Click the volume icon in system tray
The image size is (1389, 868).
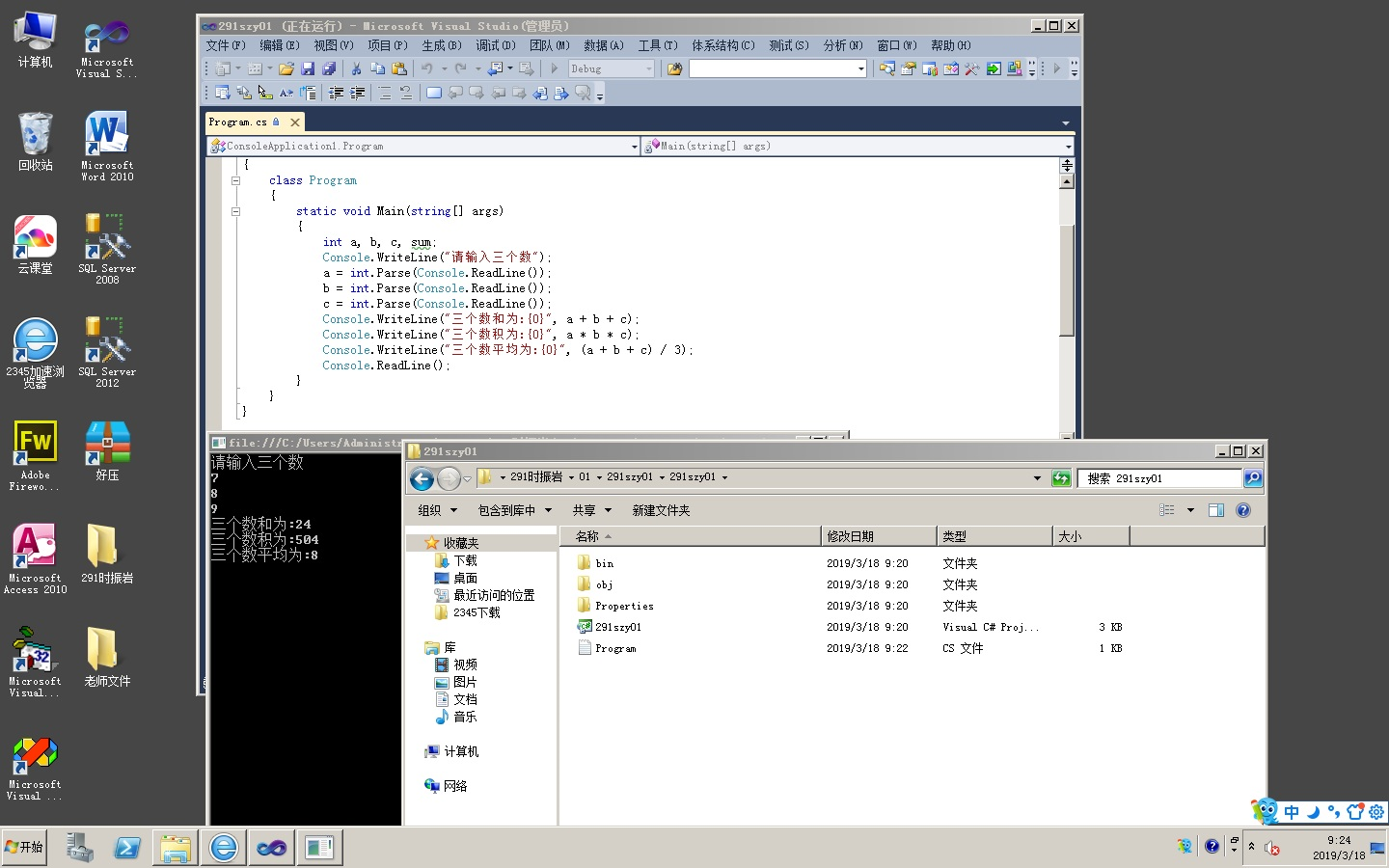[1272, 848]
